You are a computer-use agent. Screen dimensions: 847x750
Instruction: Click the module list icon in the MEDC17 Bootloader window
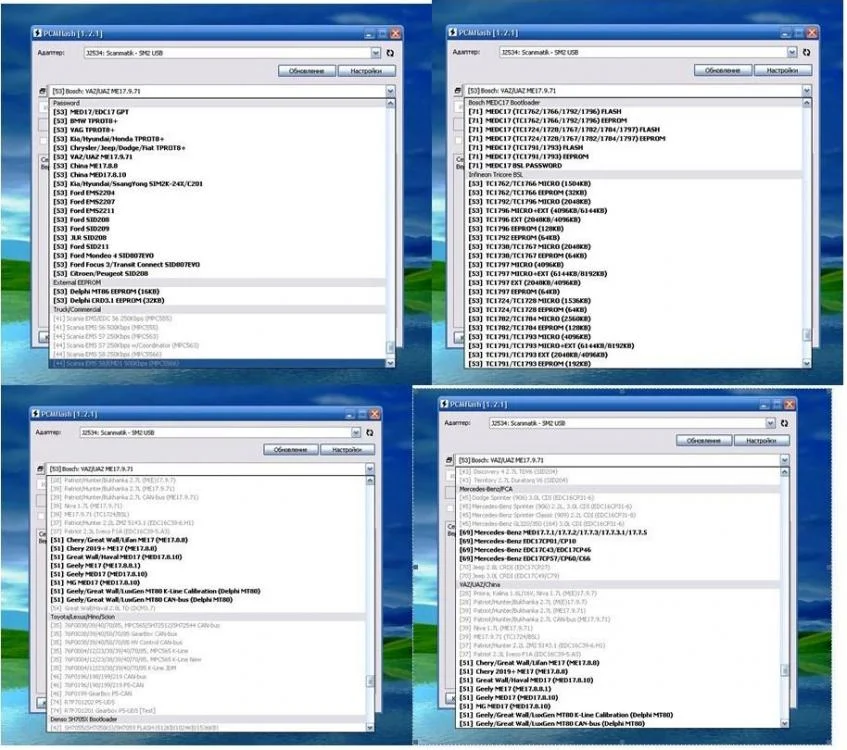click(458, 90)
